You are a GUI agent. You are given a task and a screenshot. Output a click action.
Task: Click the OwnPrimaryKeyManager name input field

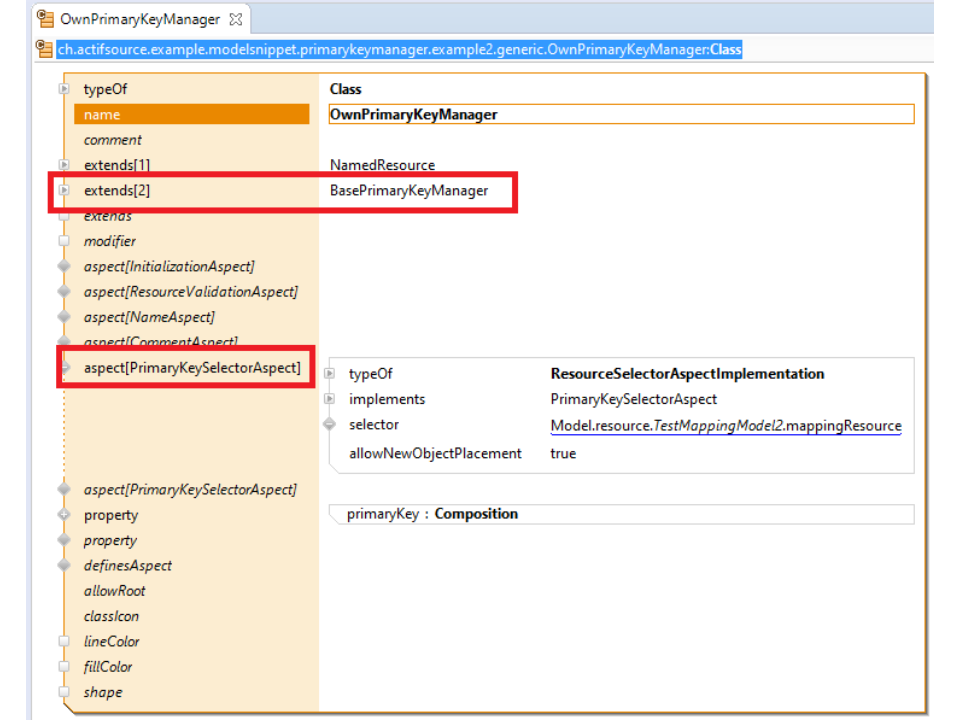[x=620, y=114]
